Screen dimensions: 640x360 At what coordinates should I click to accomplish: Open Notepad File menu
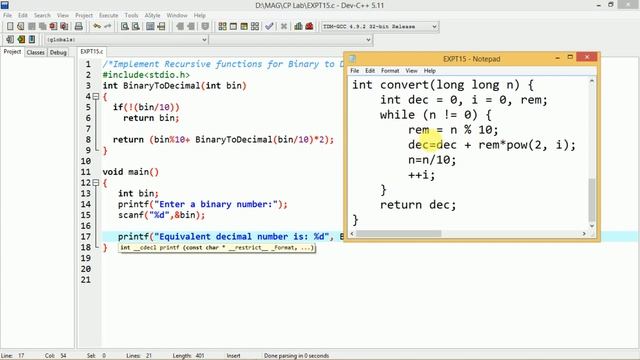355,71
